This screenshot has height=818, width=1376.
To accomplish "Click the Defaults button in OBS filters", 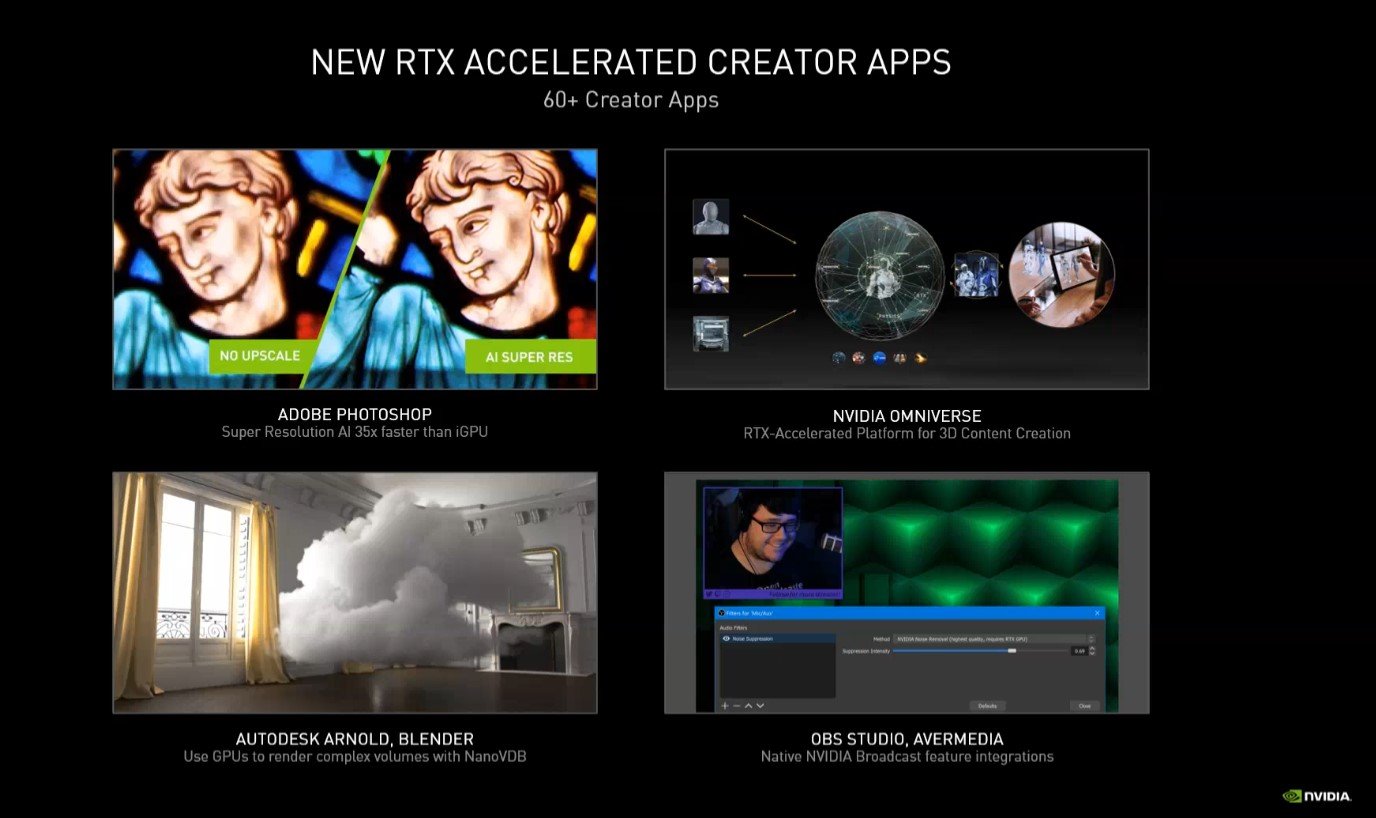I will (x=988, y=706).
